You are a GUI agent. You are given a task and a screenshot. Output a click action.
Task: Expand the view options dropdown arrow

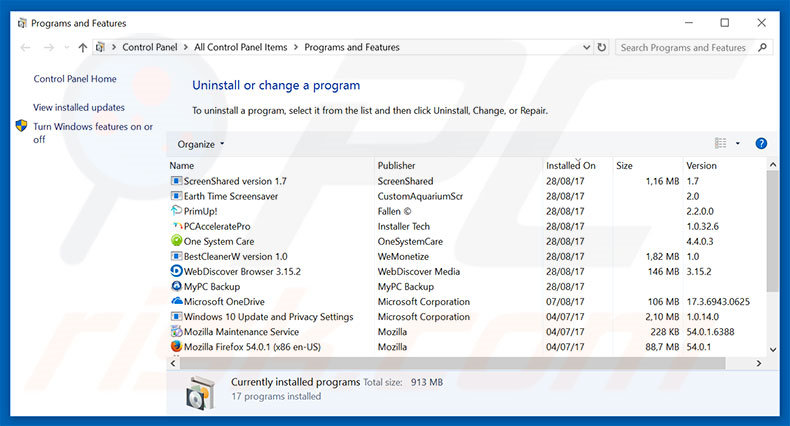(x=738, y=144)
